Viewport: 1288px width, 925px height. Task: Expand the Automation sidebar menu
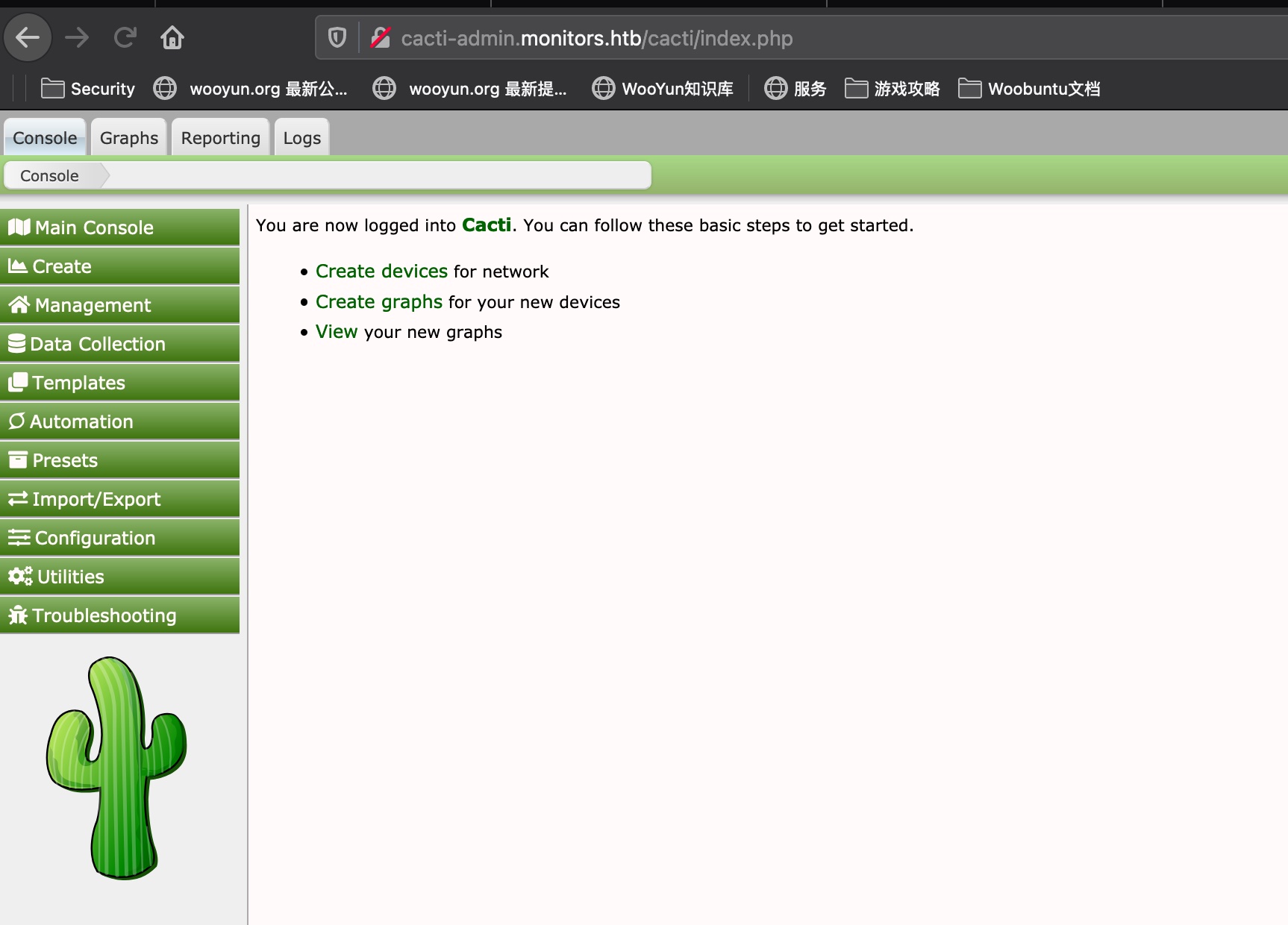click(119, 421)
